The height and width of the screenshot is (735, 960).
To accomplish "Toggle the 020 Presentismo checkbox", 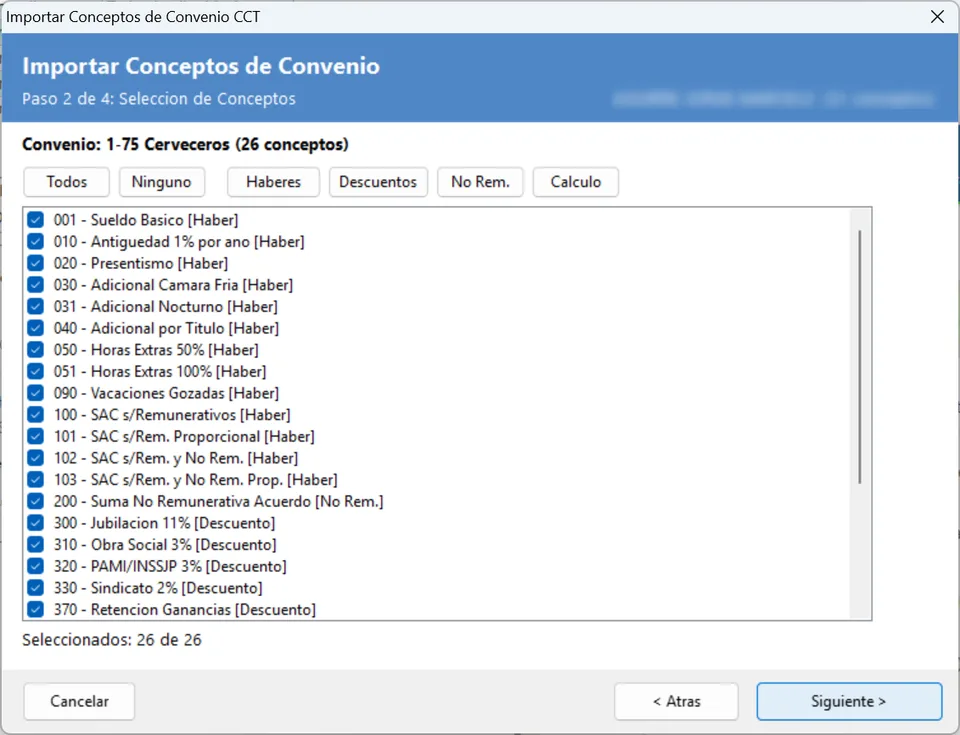I will click(x=36, y=263).
